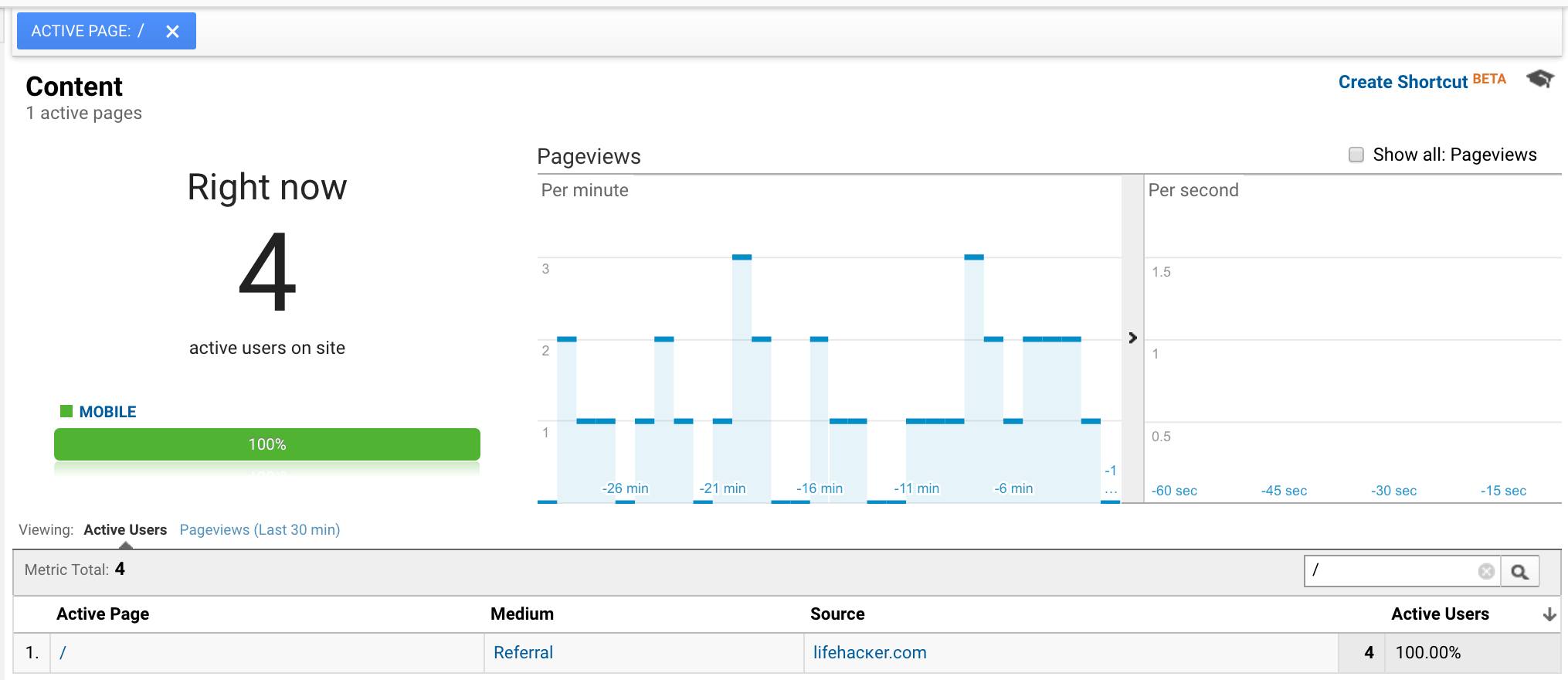Click the -15 sec axis label
Screen dimensions: 1568x680
pos(1503,491)
